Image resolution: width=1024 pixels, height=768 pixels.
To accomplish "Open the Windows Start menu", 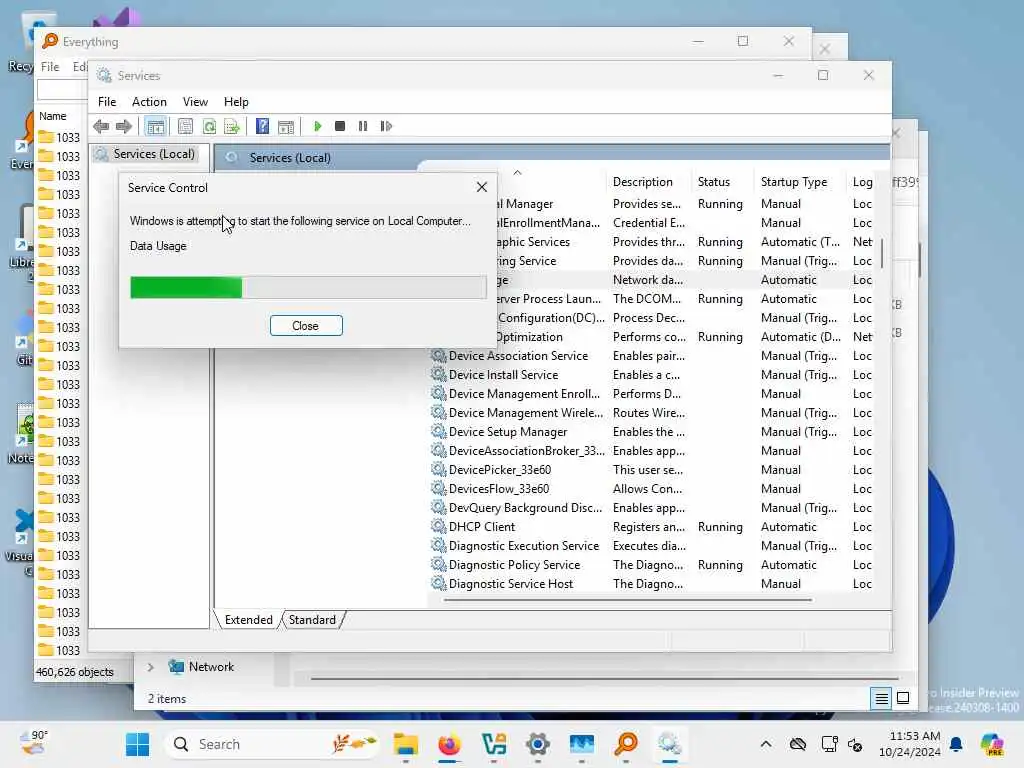I will 137,744.
